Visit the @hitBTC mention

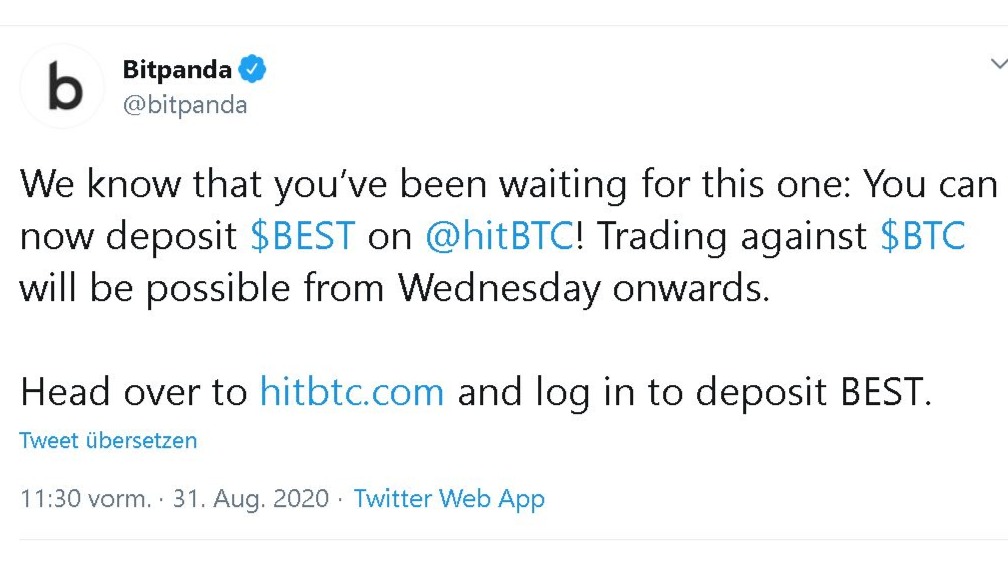(500, 235)
